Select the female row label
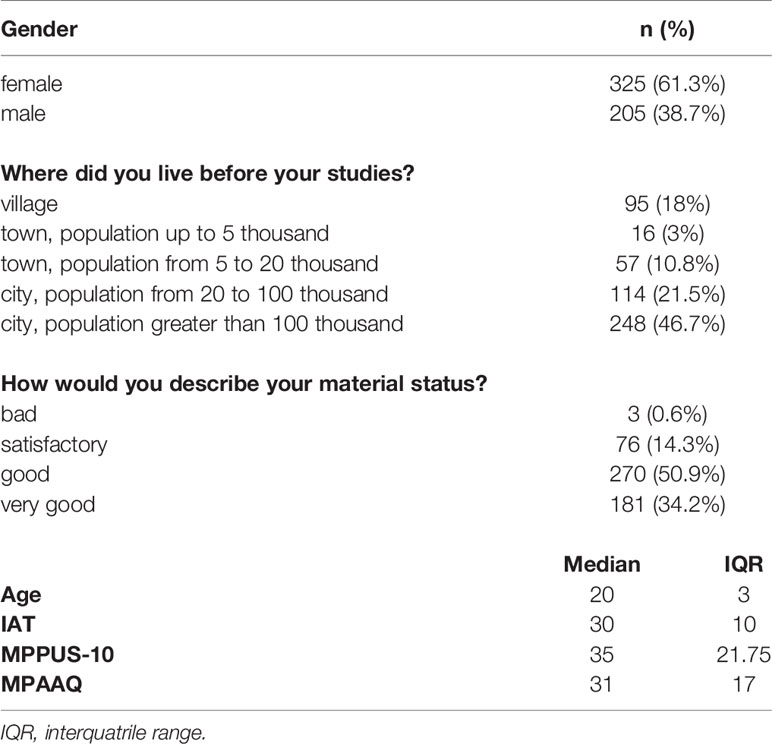Viewport: 772px width, 744px height. coord(32,84)
